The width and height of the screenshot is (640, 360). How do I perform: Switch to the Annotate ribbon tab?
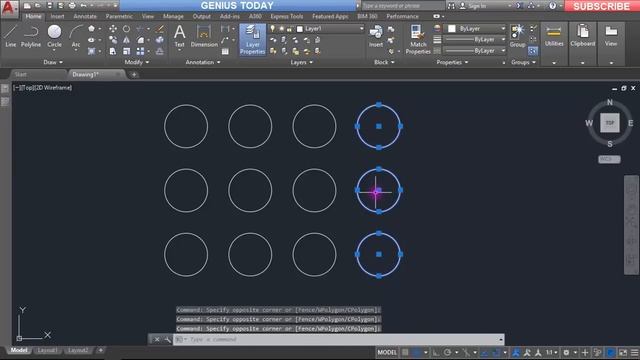(85, 16)
